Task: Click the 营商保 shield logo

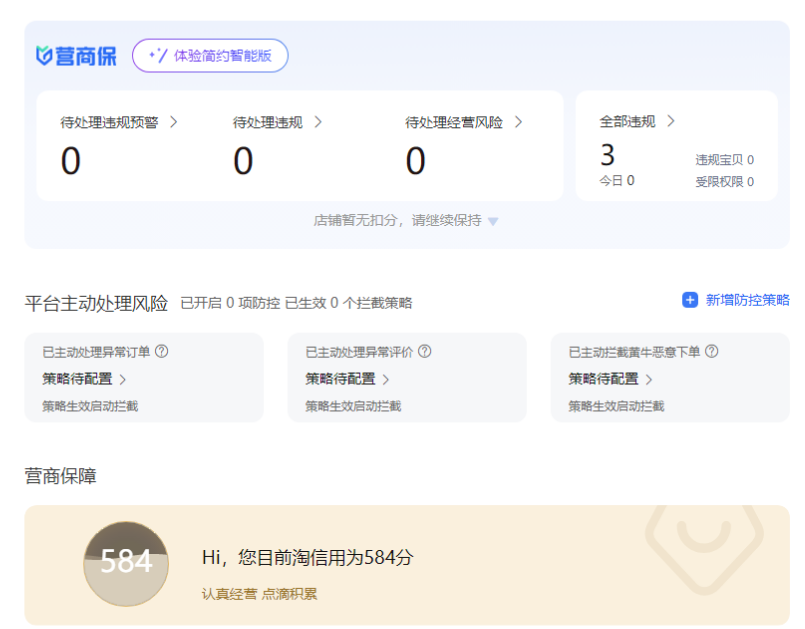Action: point(45,56)
